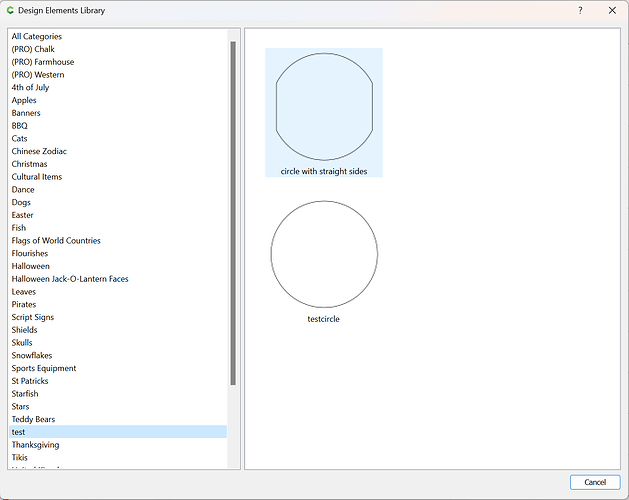Image resolution: width=629 pixels, height=500 pixels.
Task: Choose the St Patricks category
Action: click(118, 381)
